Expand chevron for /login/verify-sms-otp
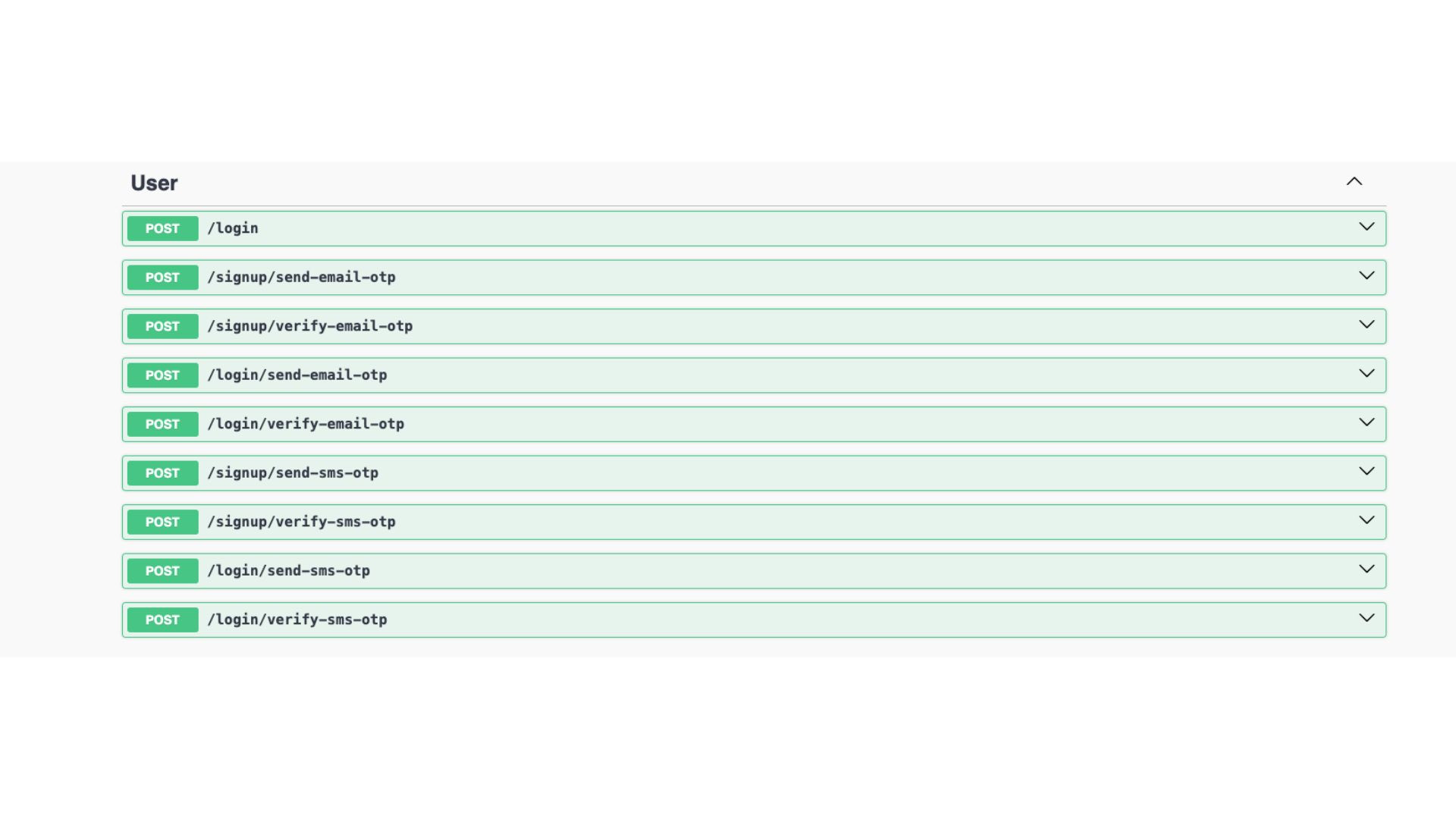The height and width of the screenshot is (819, 1456). click(x=1367, y=618)
